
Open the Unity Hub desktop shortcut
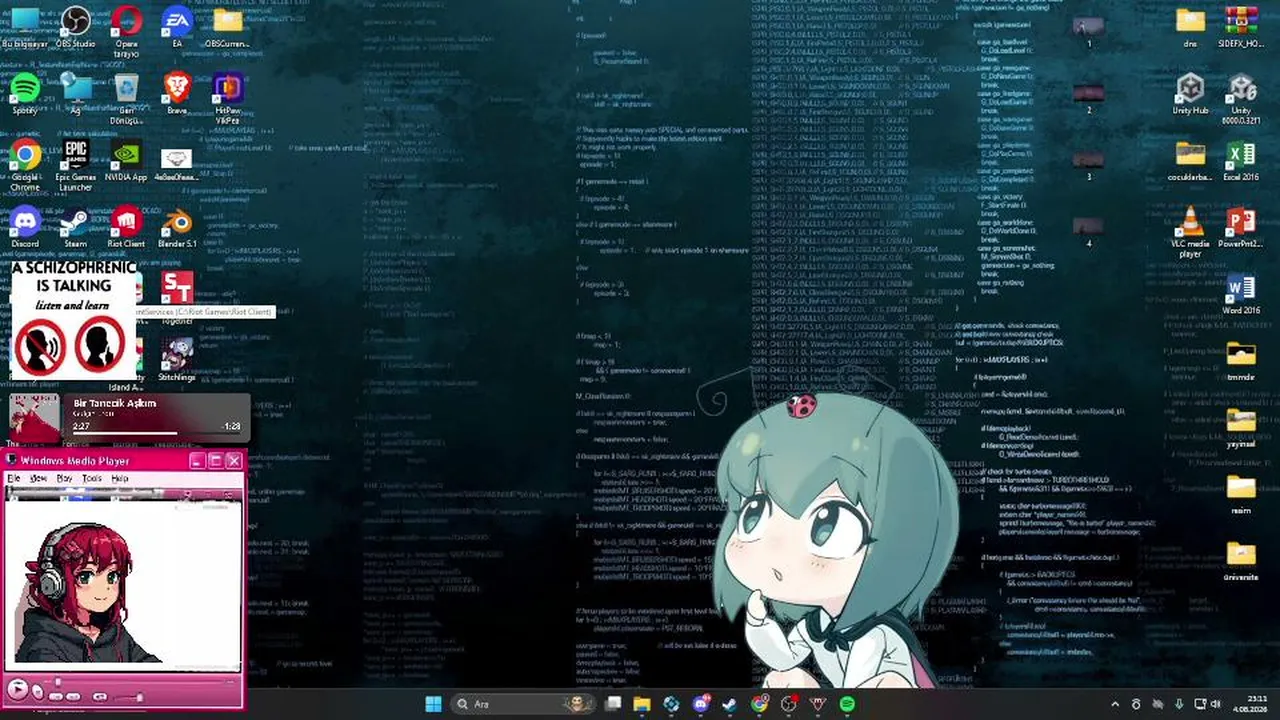tap(1190, 94)
